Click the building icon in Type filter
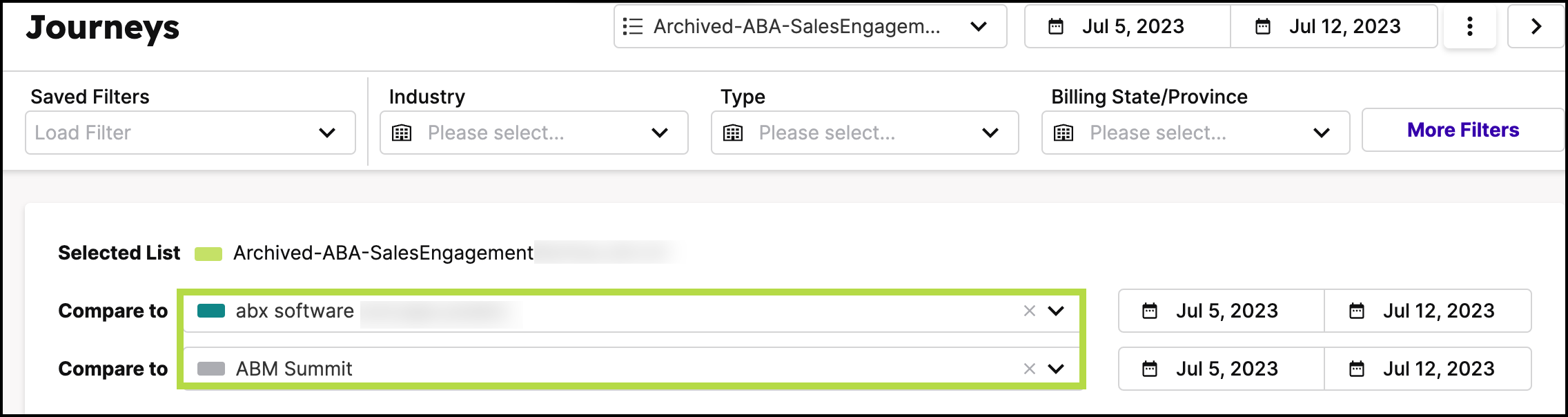Image resolution: width=1568 pixels, height=417 pixels. pos(733,133)
